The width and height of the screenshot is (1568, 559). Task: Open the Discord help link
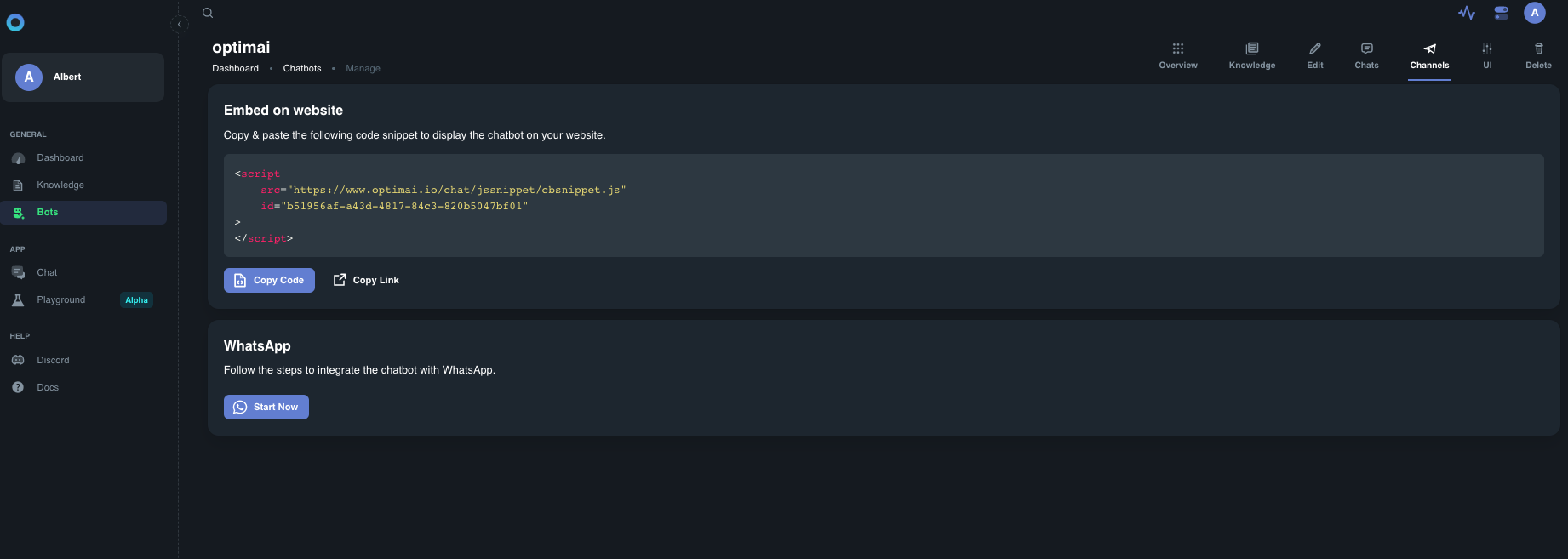point(83,361)
